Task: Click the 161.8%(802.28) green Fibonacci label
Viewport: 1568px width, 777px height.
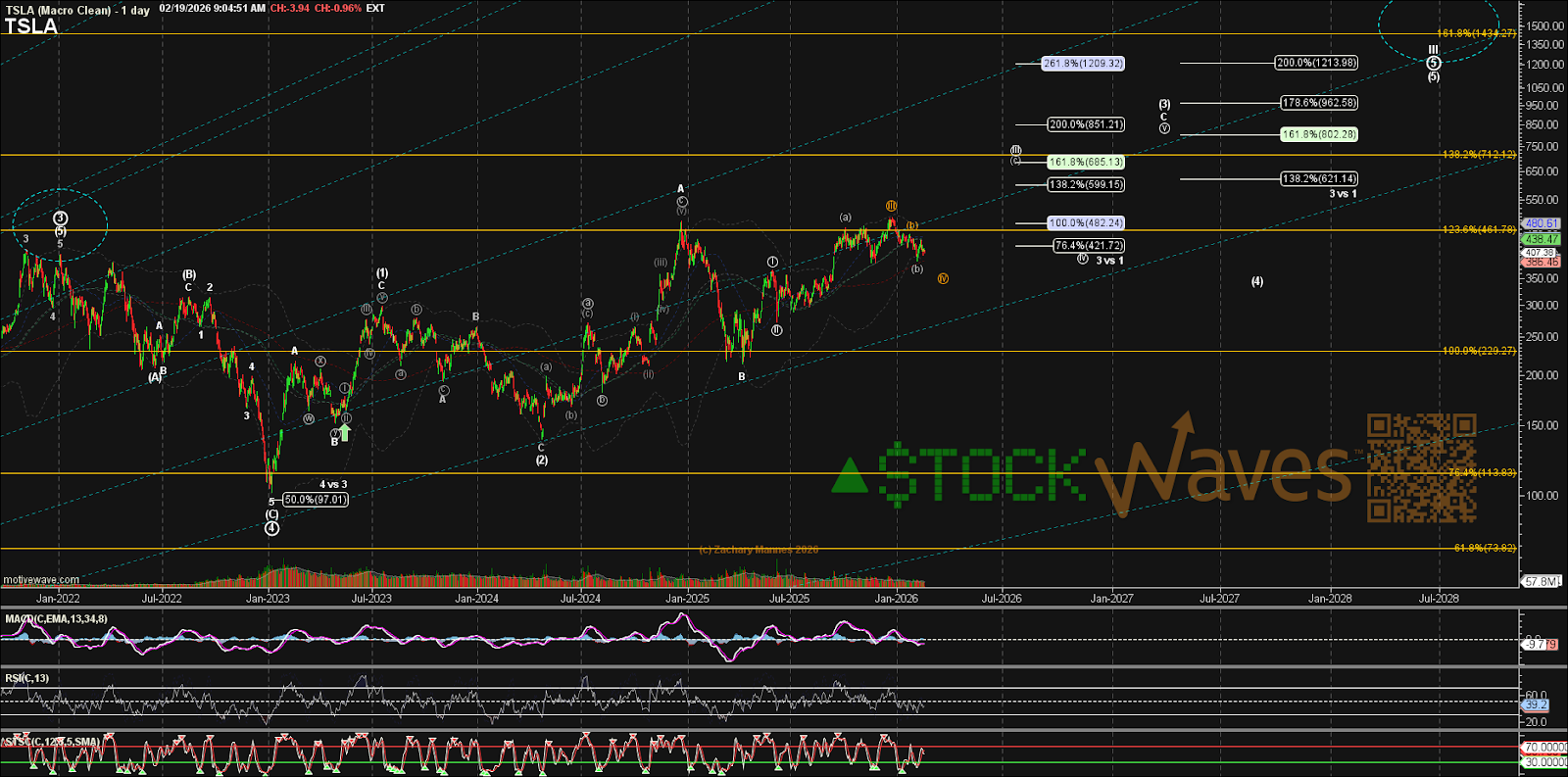Action: pos(1319,134)
